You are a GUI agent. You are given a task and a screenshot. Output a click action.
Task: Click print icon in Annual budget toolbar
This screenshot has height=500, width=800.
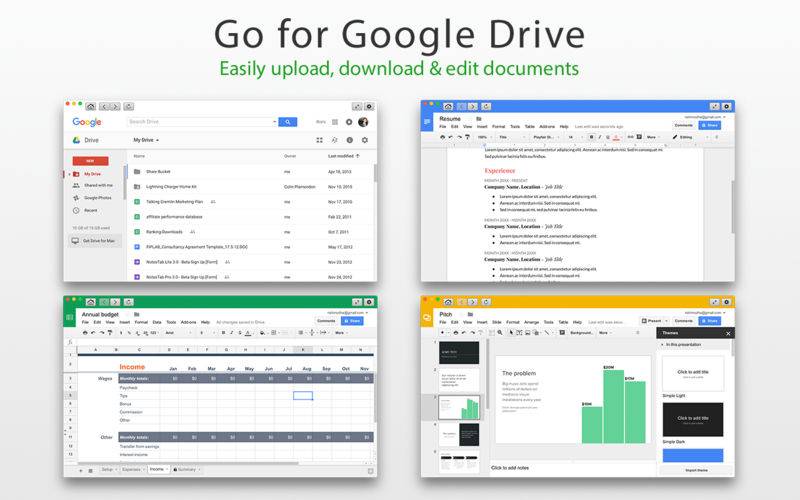pyautogui.click(x=85, y=333)
